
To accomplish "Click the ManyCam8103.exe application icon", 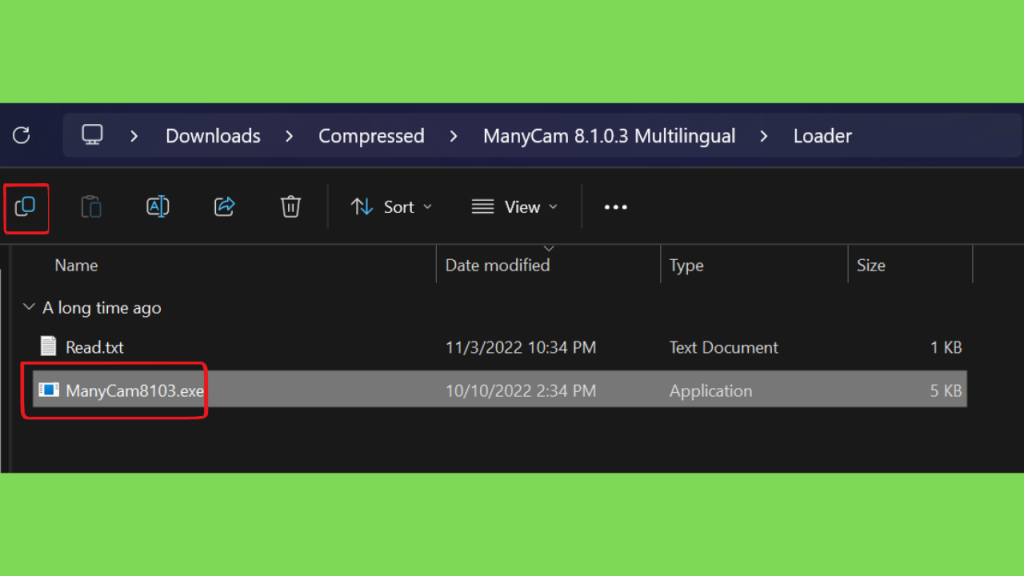I will (x=48, y=390).
